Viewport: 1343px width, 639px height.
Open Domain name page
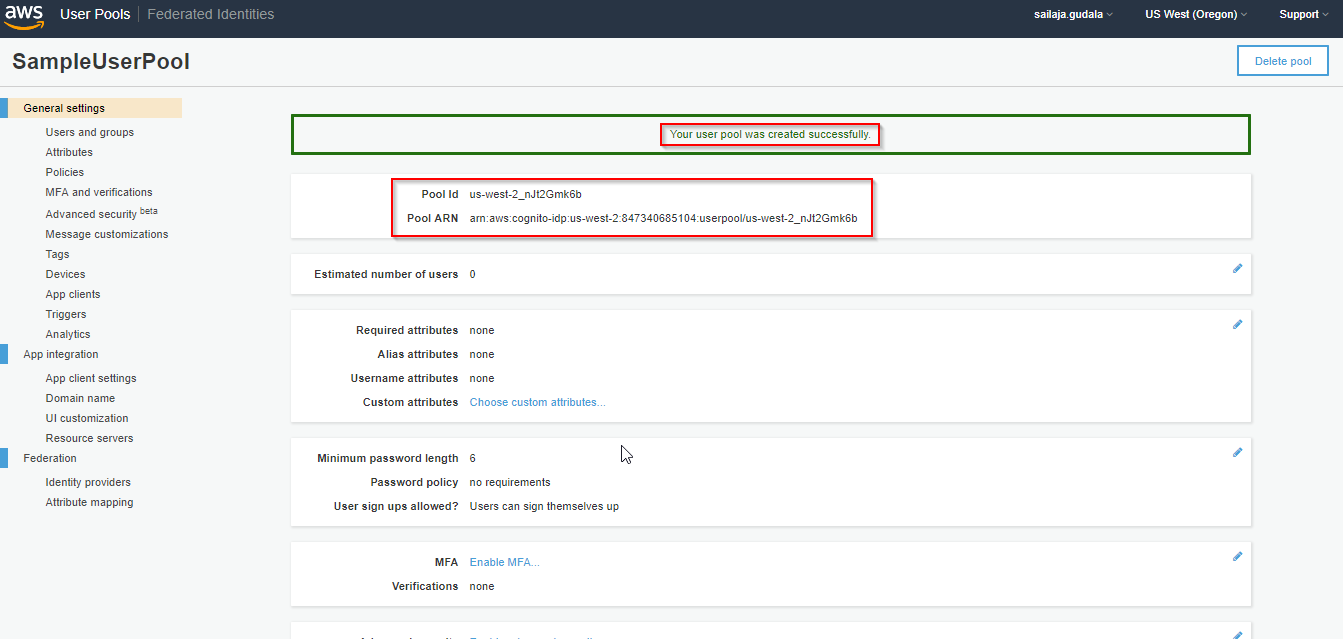80,398
